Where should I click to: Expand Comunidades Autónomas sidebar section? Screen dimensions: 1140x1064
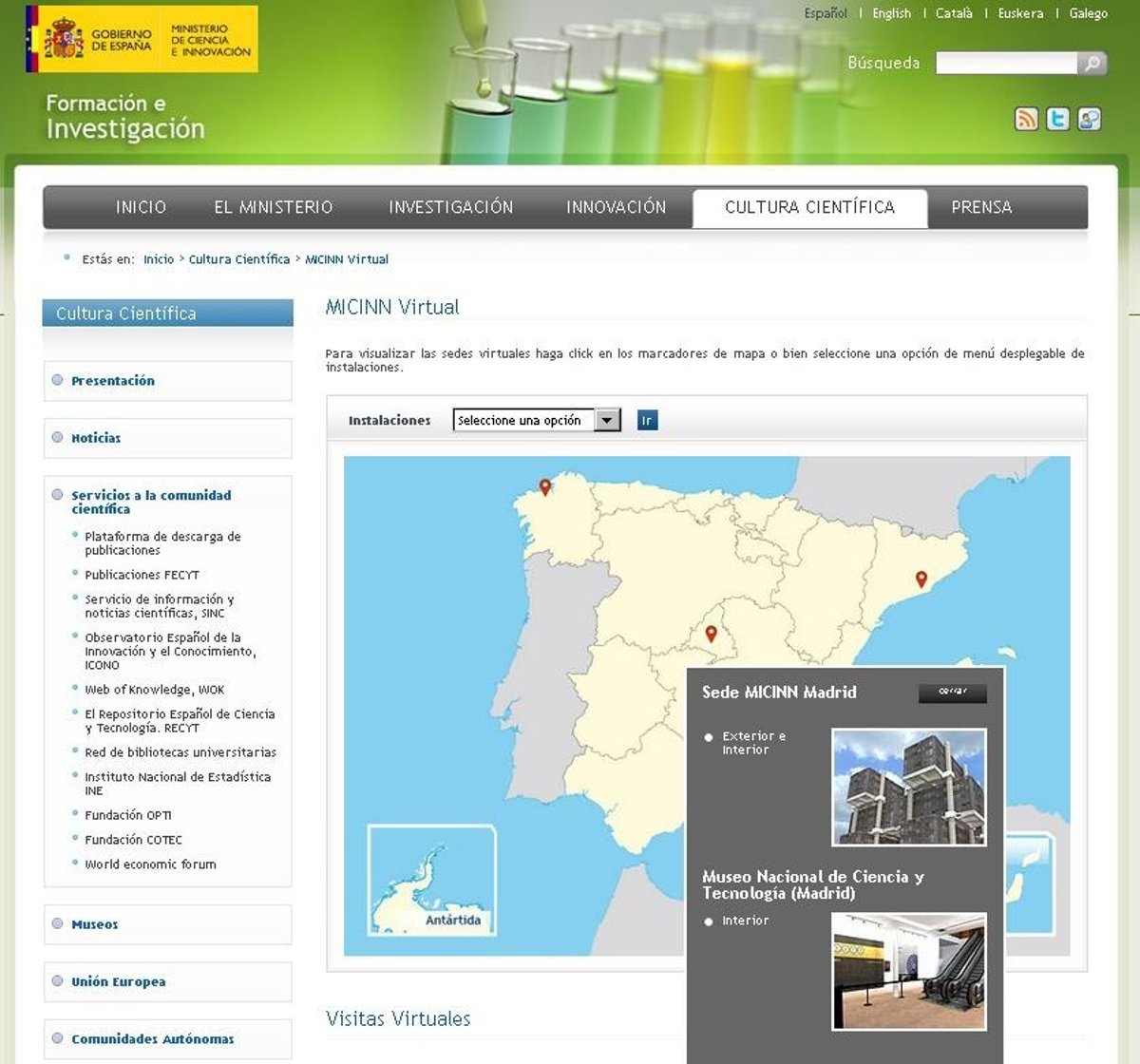[152, 1039]
